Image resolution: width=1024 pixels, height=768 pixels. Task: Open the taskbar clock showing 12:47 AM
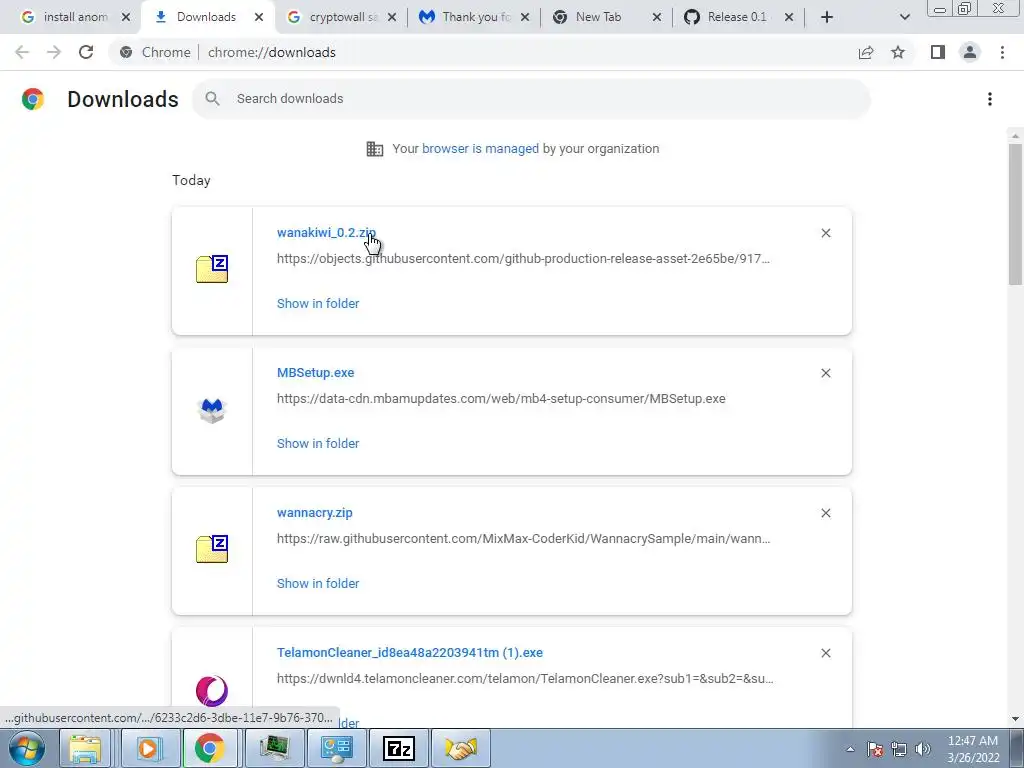coord(973,749)
